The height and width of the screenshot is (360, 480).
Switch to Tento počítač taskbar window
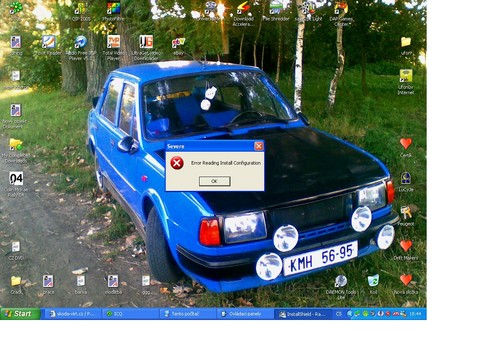coord(188,314)
